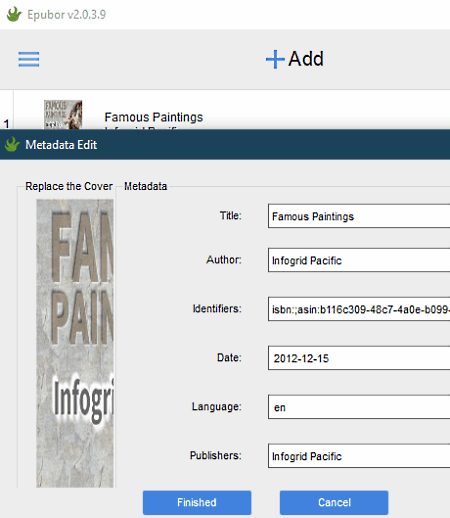Click the Publishers: field label
Image resolution: width=450 pixels, height=518 pixels.
pyautogui.click(x=216, y=455)
